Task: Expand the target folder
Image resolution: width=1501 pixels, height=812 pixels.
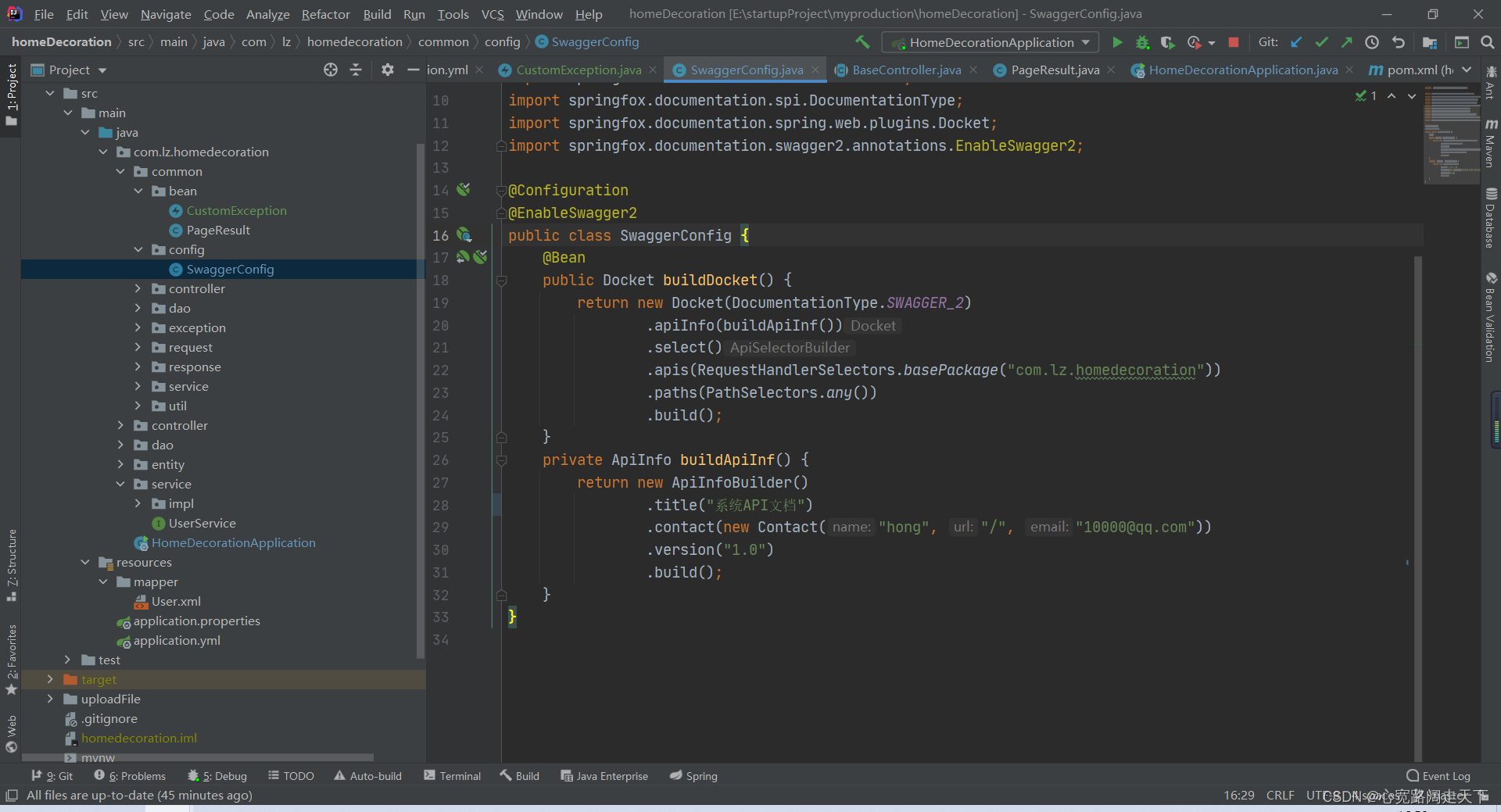Action: click(50, 679)
